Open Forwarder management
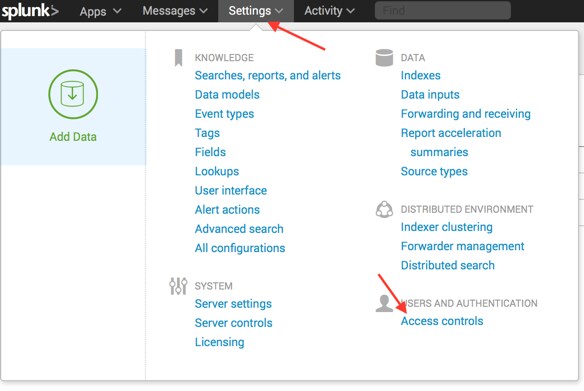This screenshot has height=391, width=584. point(462,246)
